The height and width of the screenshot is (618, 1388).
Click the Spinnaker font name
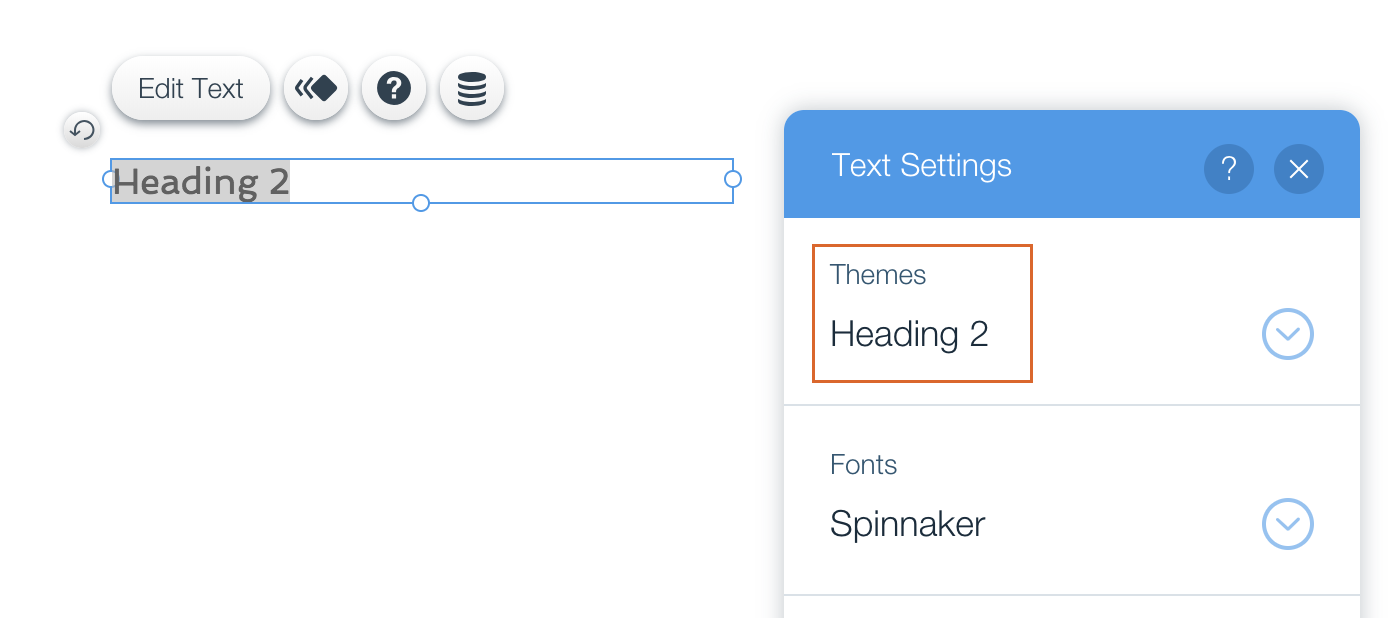pos(908,524)
